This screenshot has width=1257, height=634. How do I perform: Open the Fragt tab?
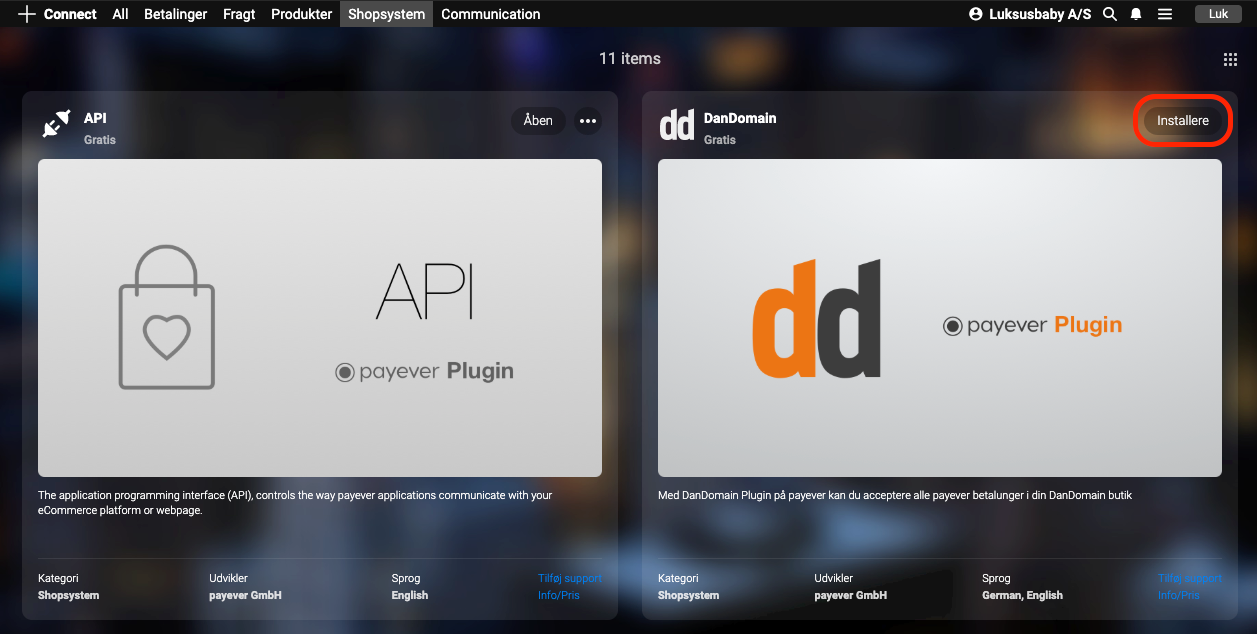pyautogui.click(x=239, y=14)
